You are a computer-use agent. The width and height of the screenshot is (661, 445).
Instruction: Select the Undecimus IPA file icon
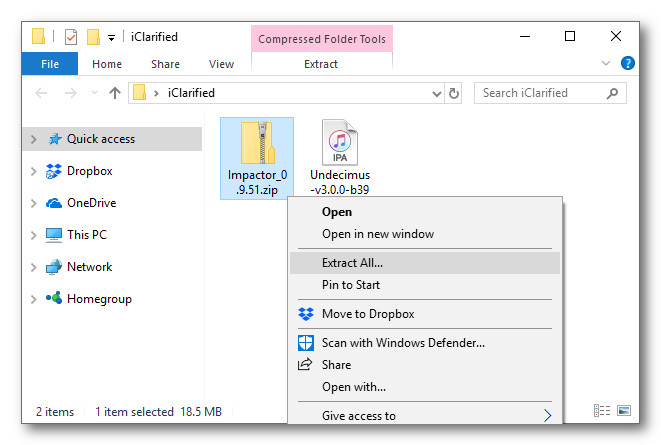[x=340, y=144]
